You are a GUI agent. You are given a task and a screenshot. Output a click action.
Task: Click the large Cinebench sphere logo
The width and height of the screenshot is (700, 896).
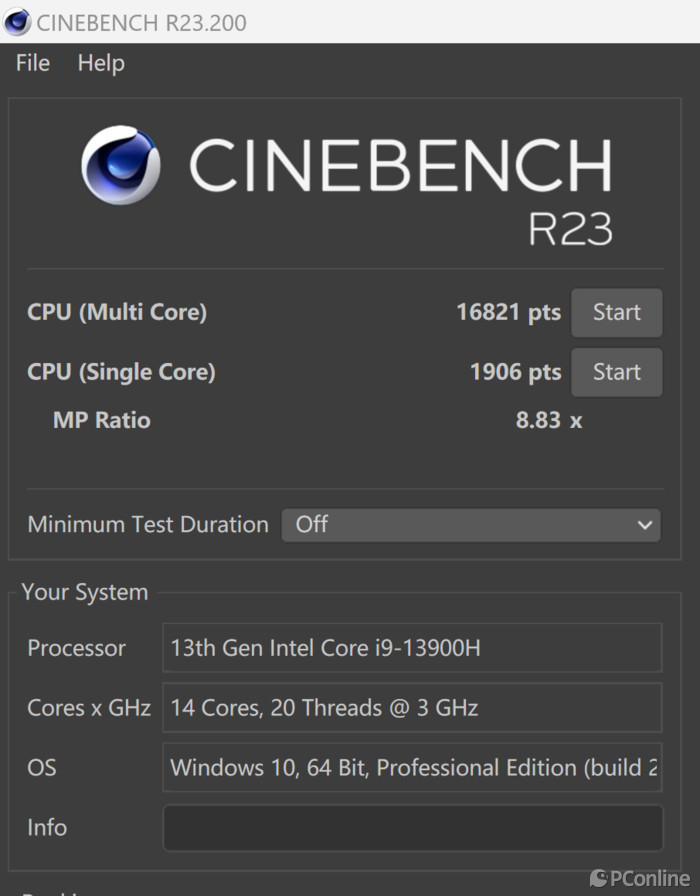[121, 164]
